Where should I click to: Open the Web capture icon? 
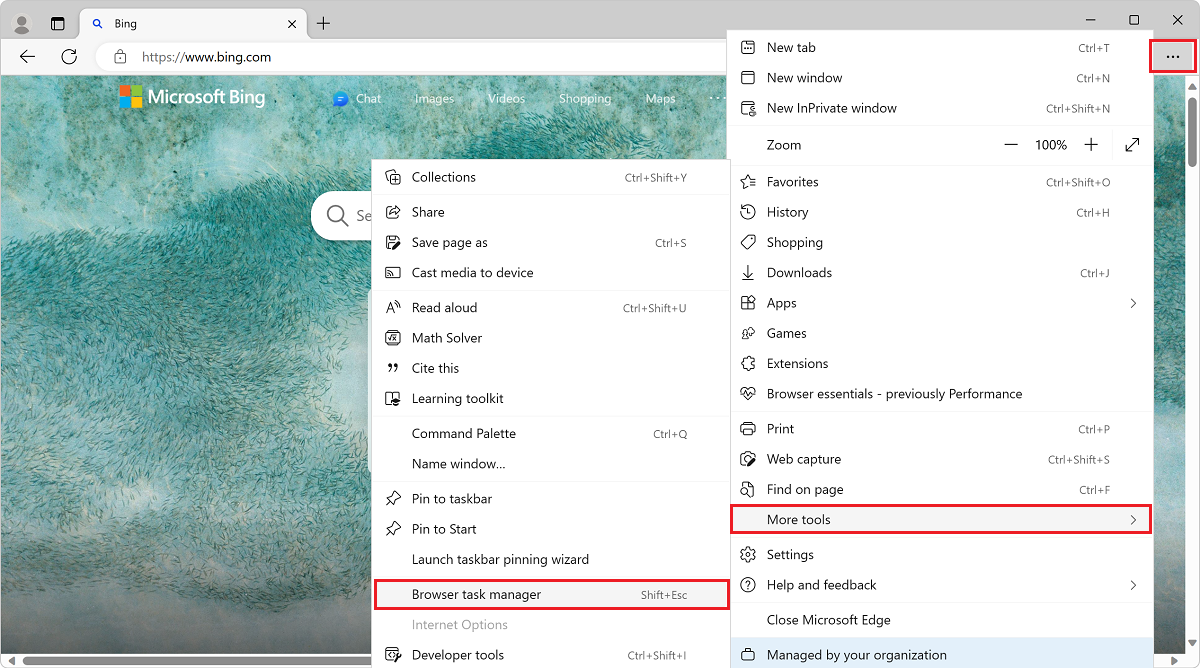click(748, 458)
